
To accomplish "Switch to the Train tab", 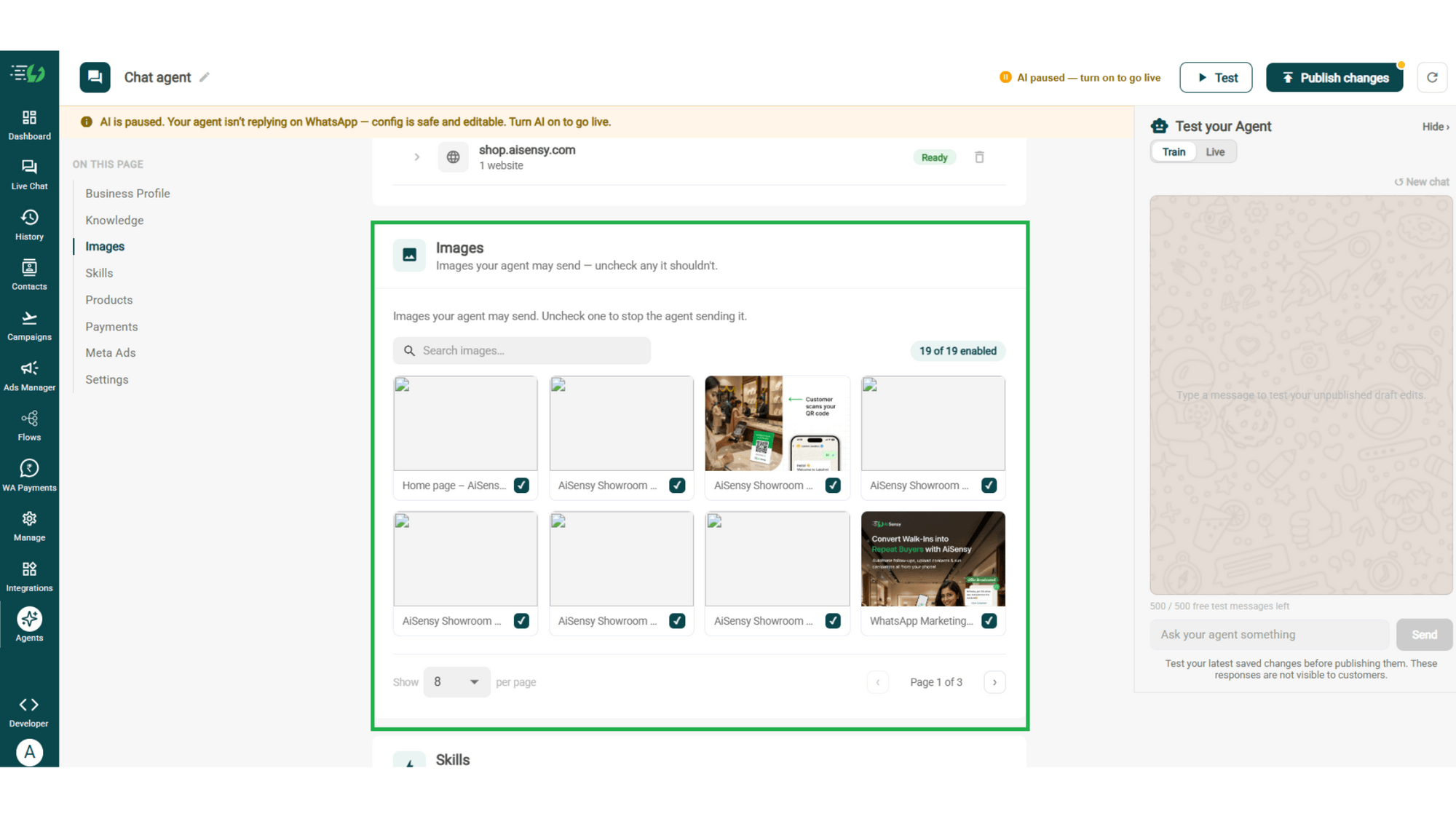I will 1174,151.
